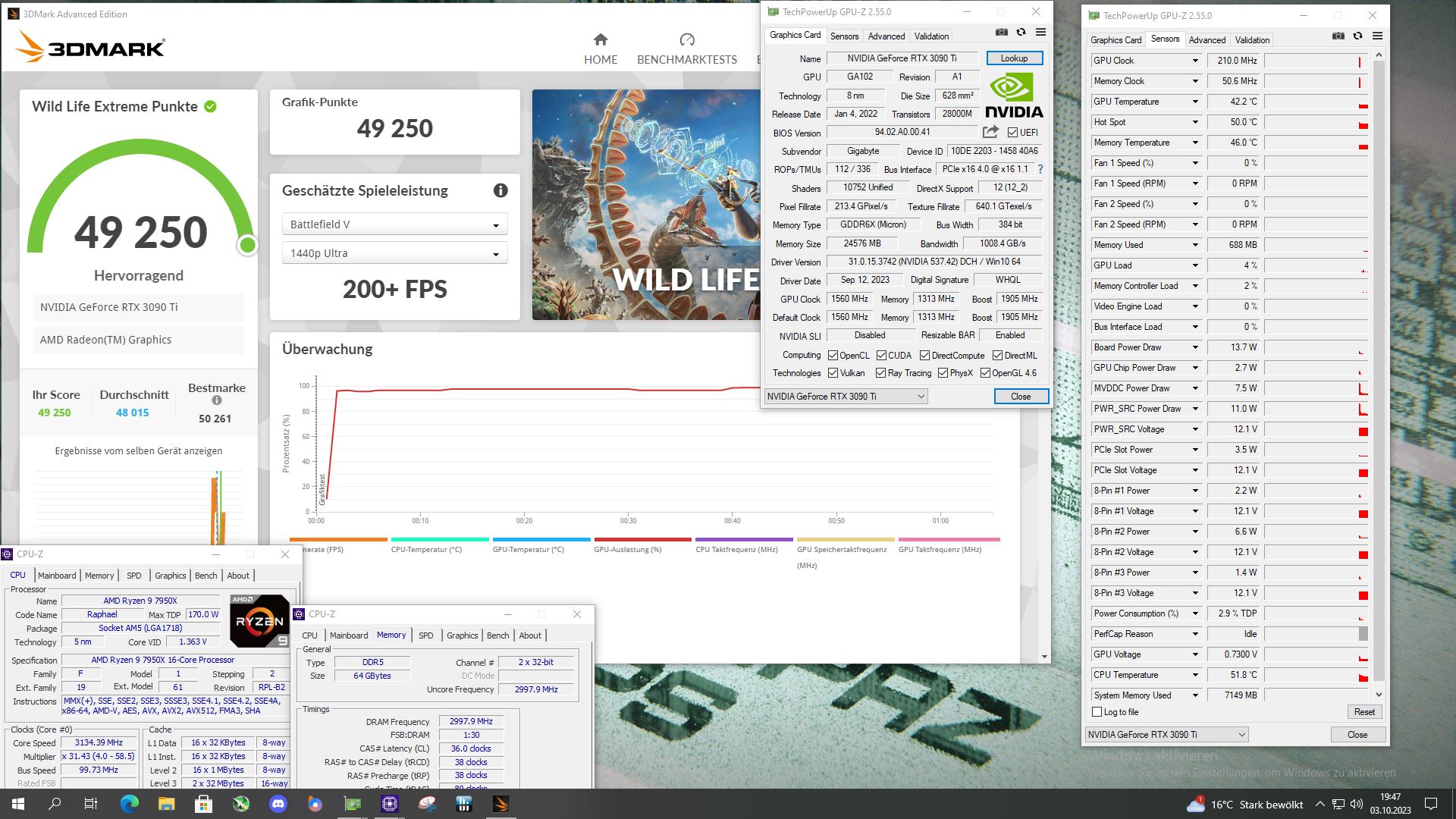1456x819 pixels.
Task: Toggle PhysX checkbox
Action: point(943,373)
